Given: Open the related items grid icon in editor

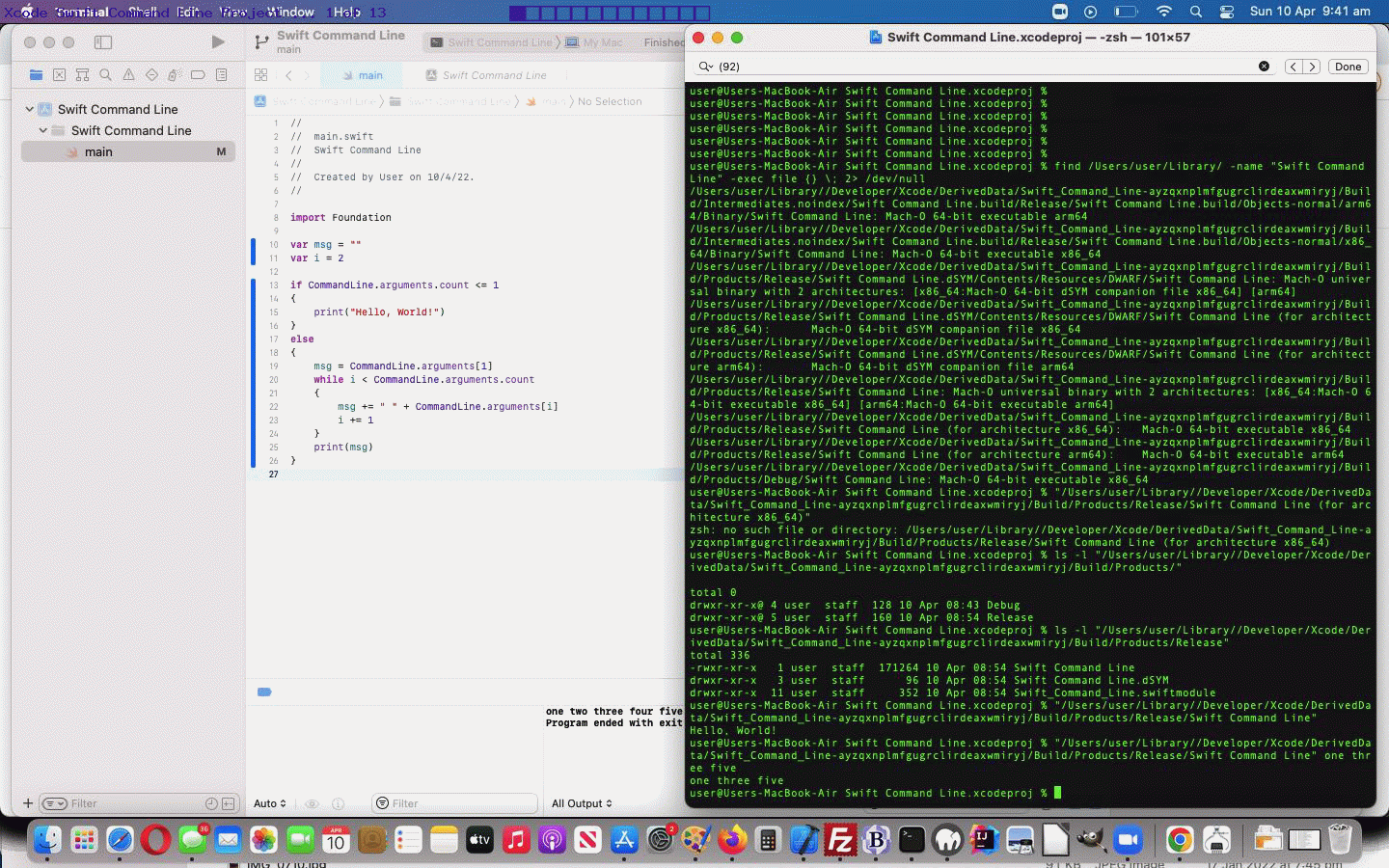Looking at the screenshot, I should (x=260, y=74).
